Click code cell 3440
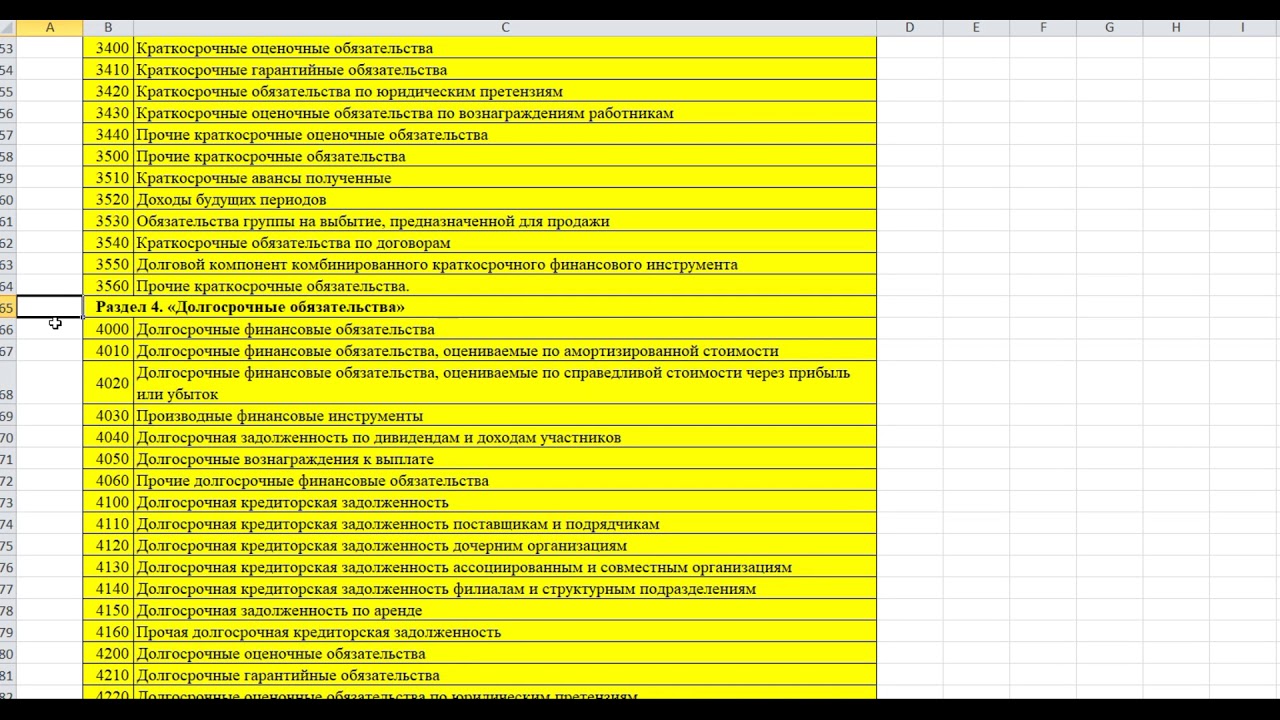 coord(108,135)
